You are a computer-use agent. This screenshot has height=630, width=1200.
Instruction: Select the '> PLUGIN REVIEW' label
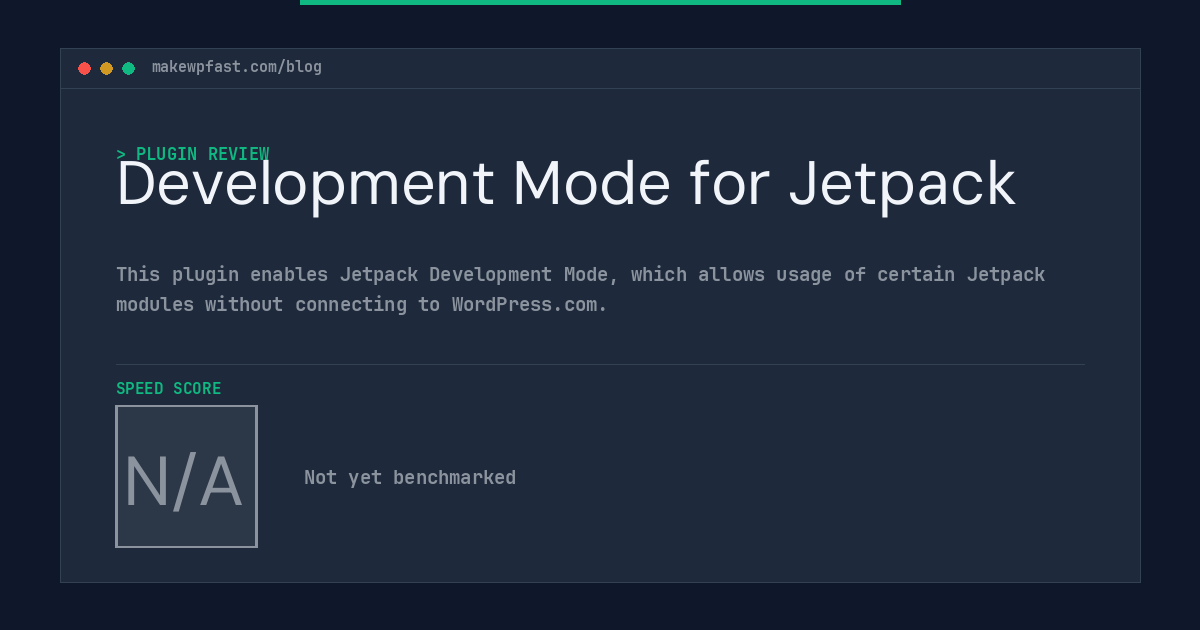pos(193,154)
